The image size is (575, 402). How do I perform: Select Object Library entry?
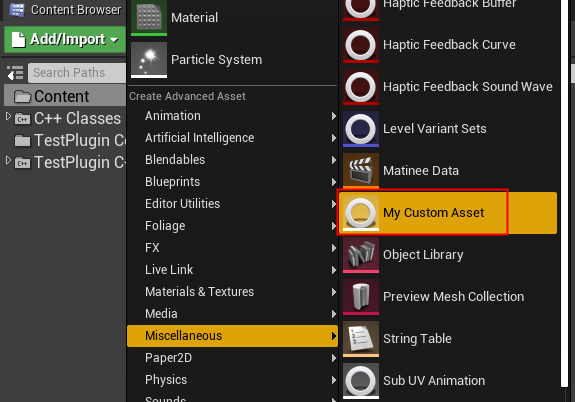point(448,255)
